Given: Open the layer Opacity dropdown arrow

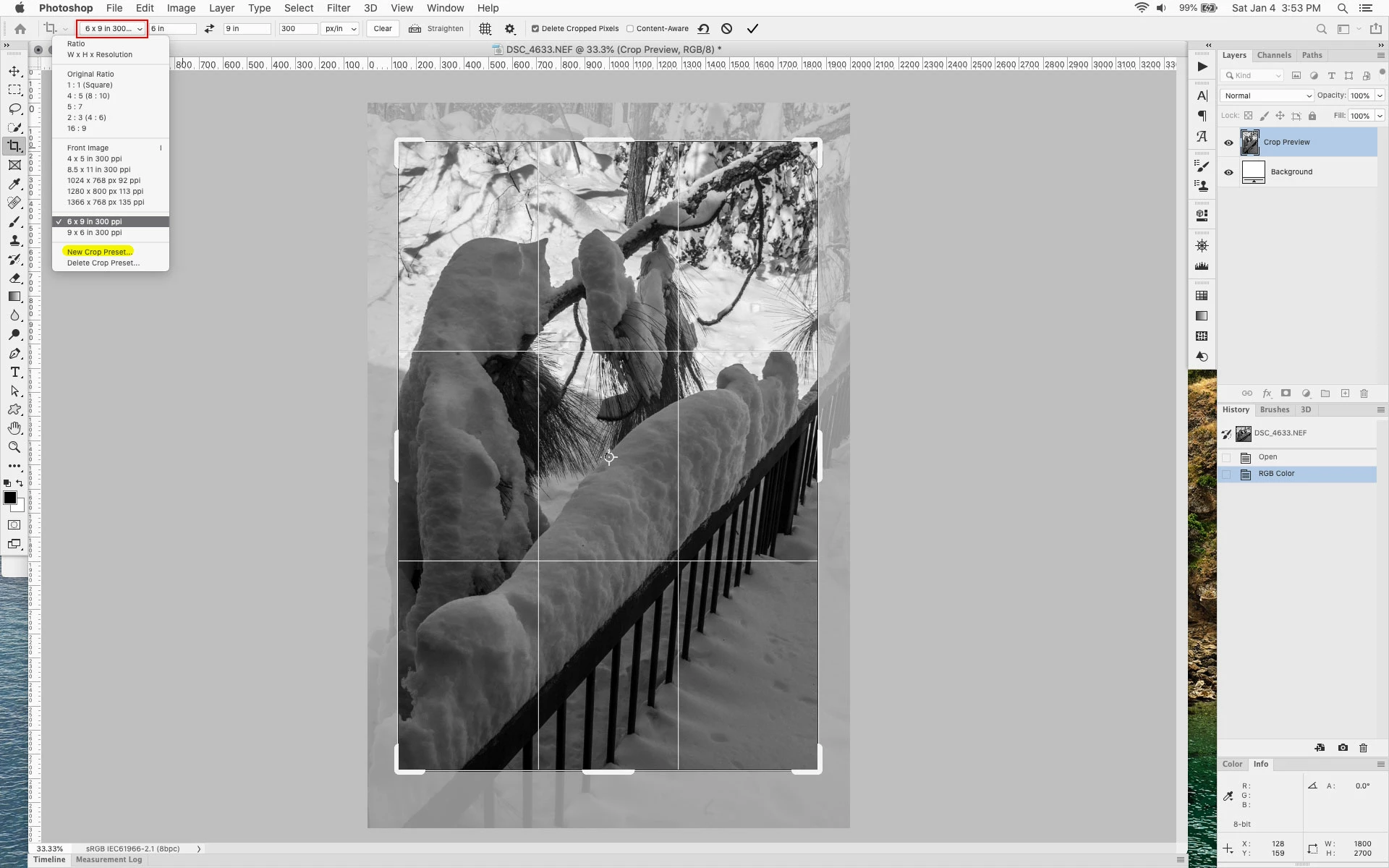Looking at the screenshot, I should 1380,95.
